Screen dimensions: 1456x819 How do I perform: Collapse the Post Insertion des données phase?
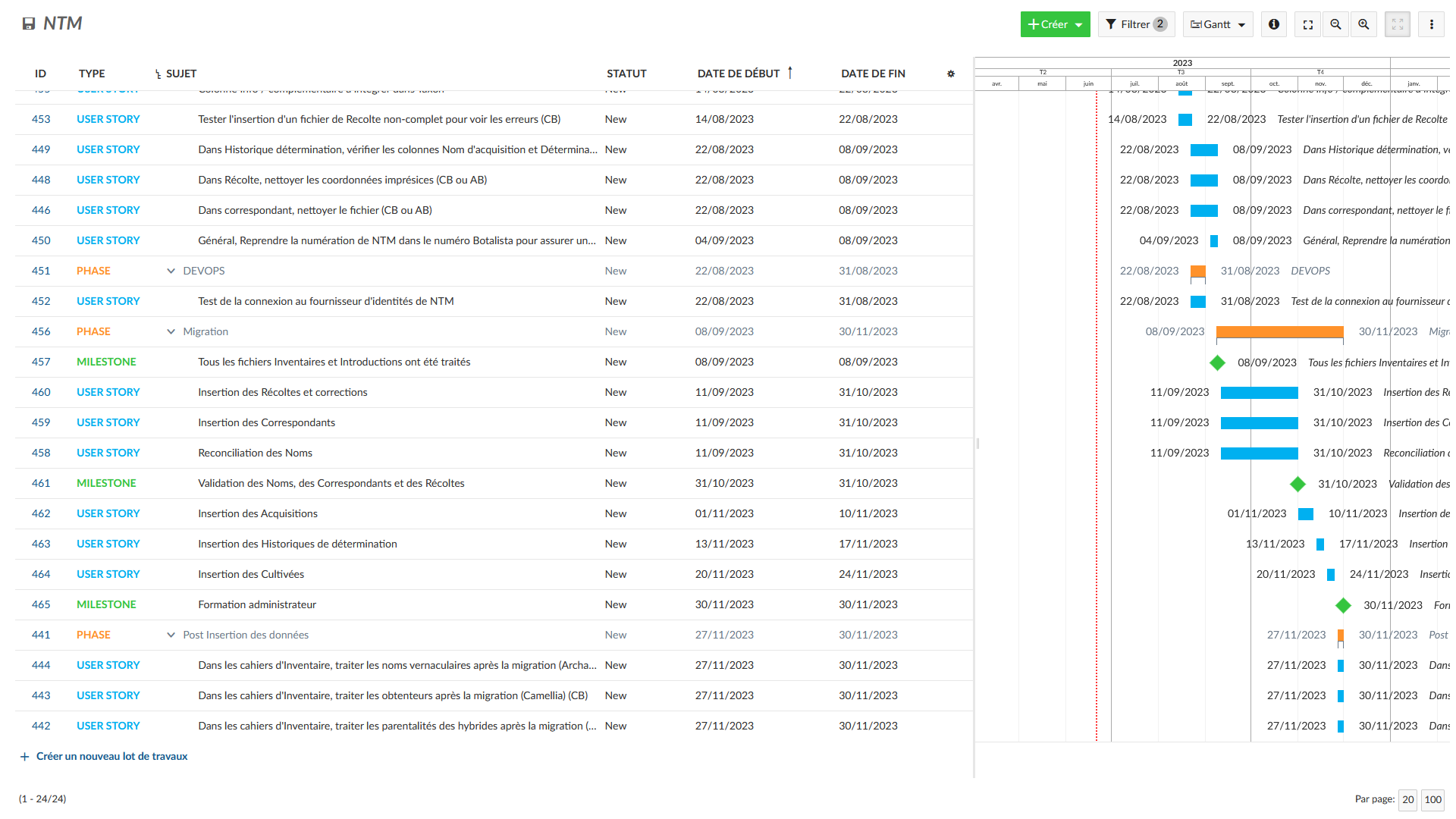[x=171, y=635]
